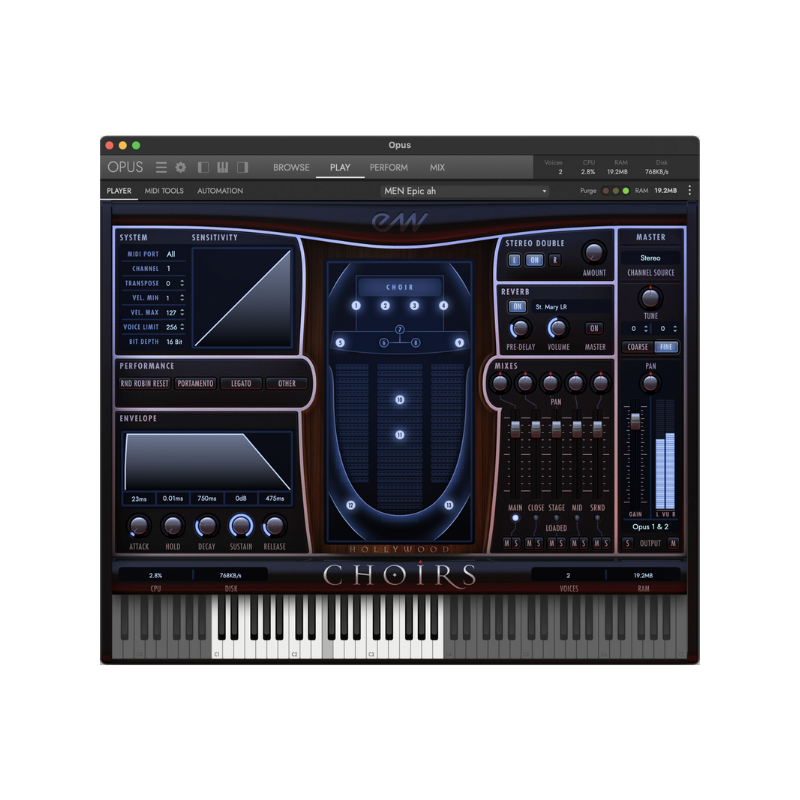Viewport: 800px width, 800px height.
Task: Click the Main mix pan knob
Action: point(500,383)
